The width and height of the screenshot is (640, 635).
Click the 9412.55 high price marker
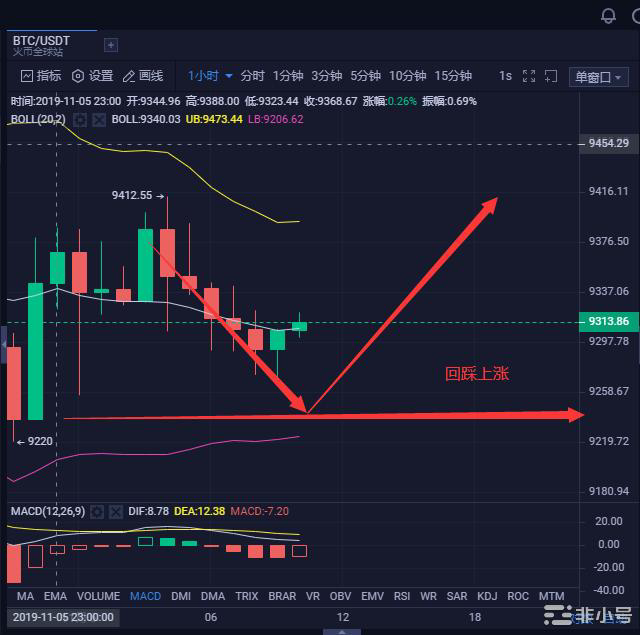coord(138,195)
